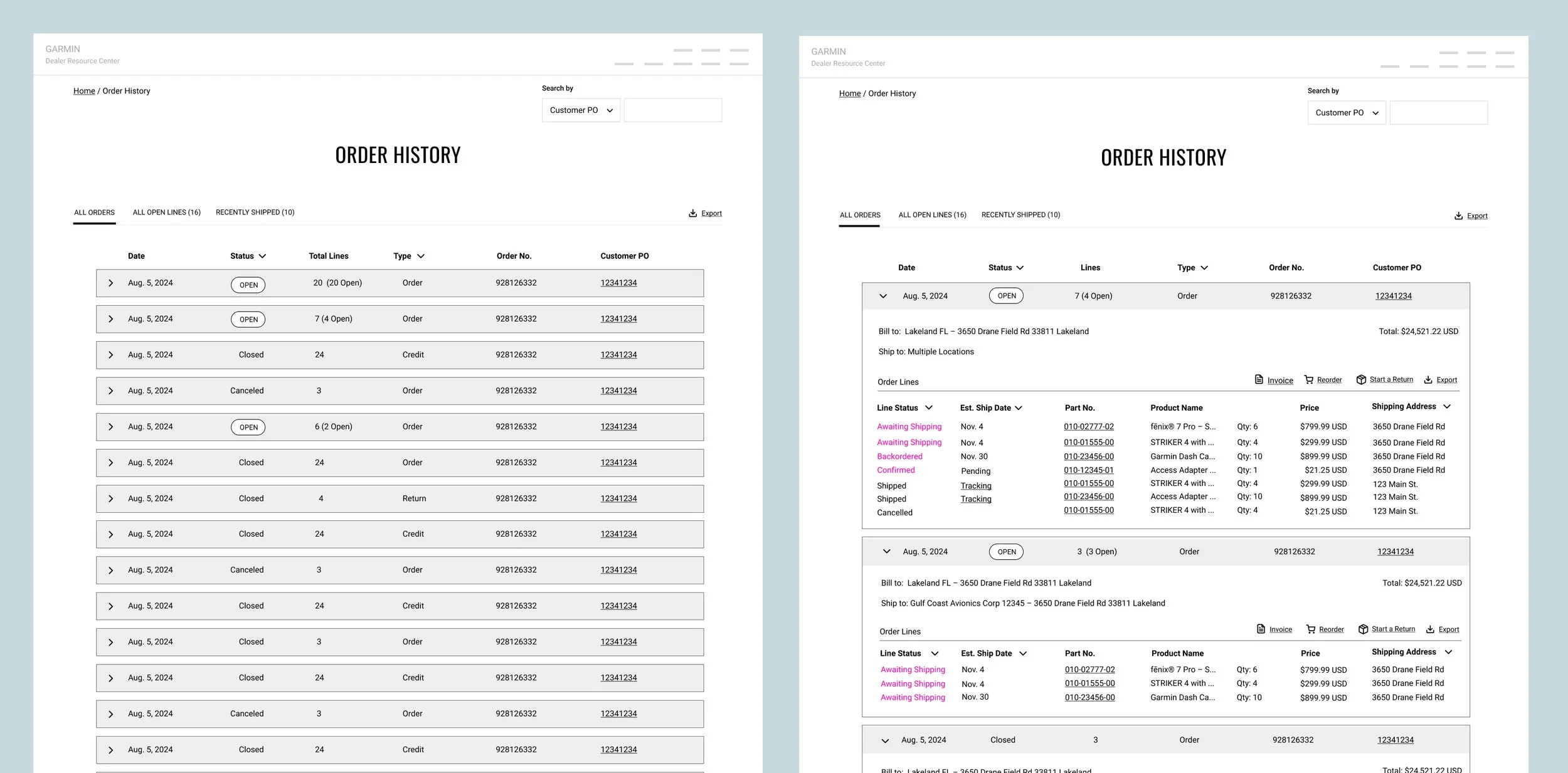Expand the Return type order row
This screenshot has height=773, width=1568.
tap(111, 499)
